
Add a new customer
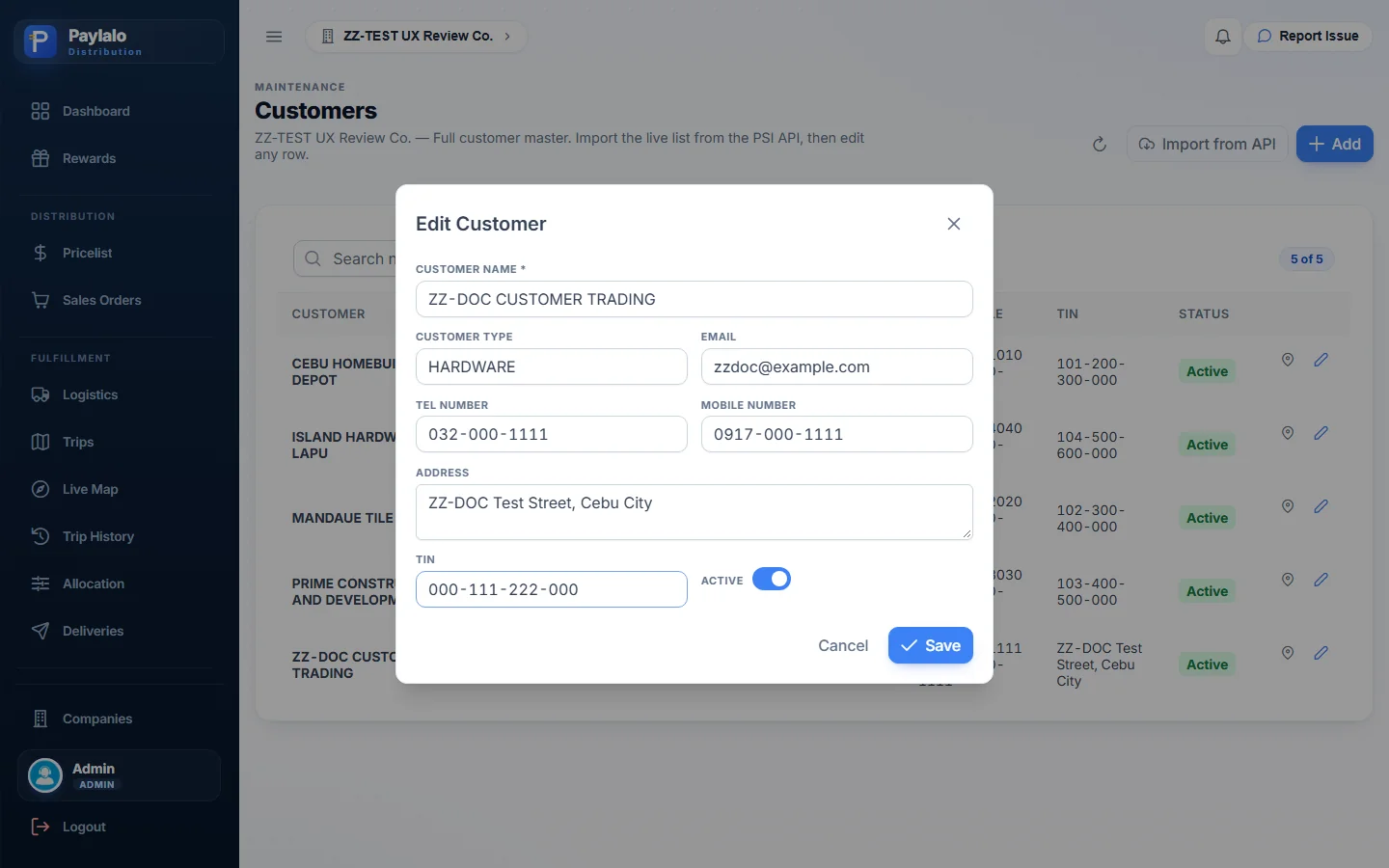1335,144
